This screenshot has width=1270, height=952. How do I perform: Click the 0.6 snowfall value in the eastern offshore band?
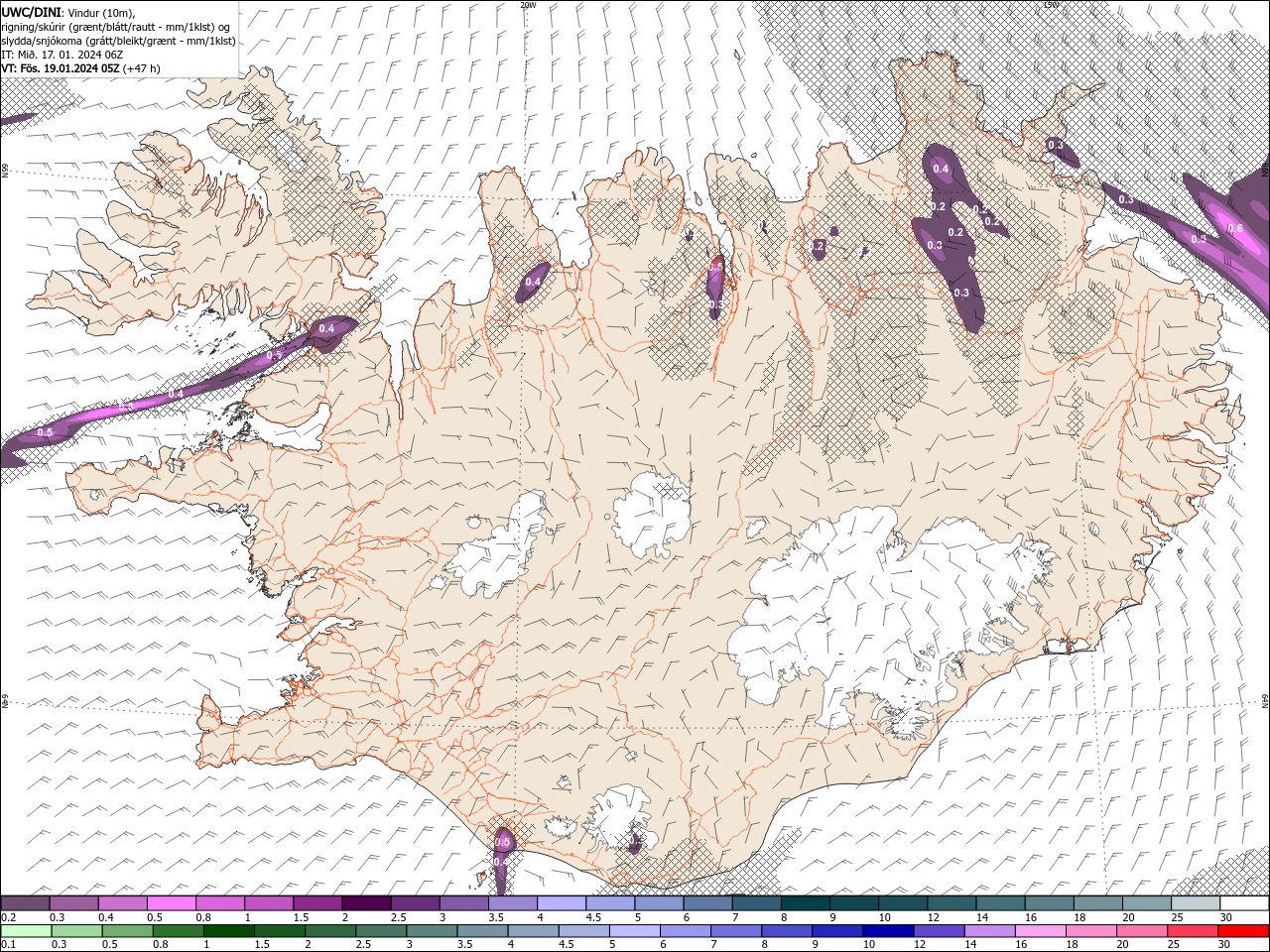tap(1235, 228)
